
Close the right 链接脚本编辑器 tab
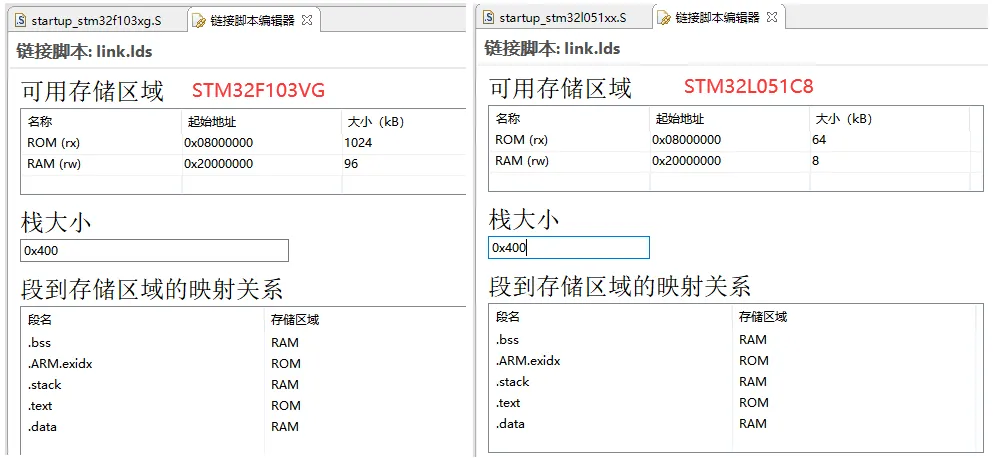point(771,17)
